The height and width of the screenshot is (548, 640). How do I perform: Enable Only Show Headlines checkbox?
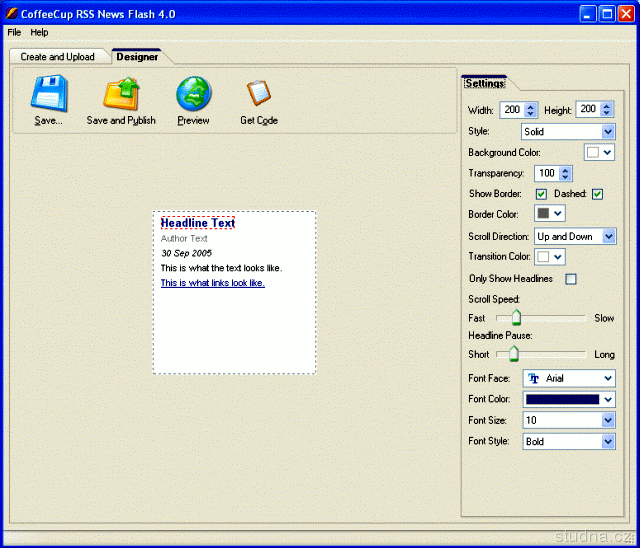[x=571, y=279]
